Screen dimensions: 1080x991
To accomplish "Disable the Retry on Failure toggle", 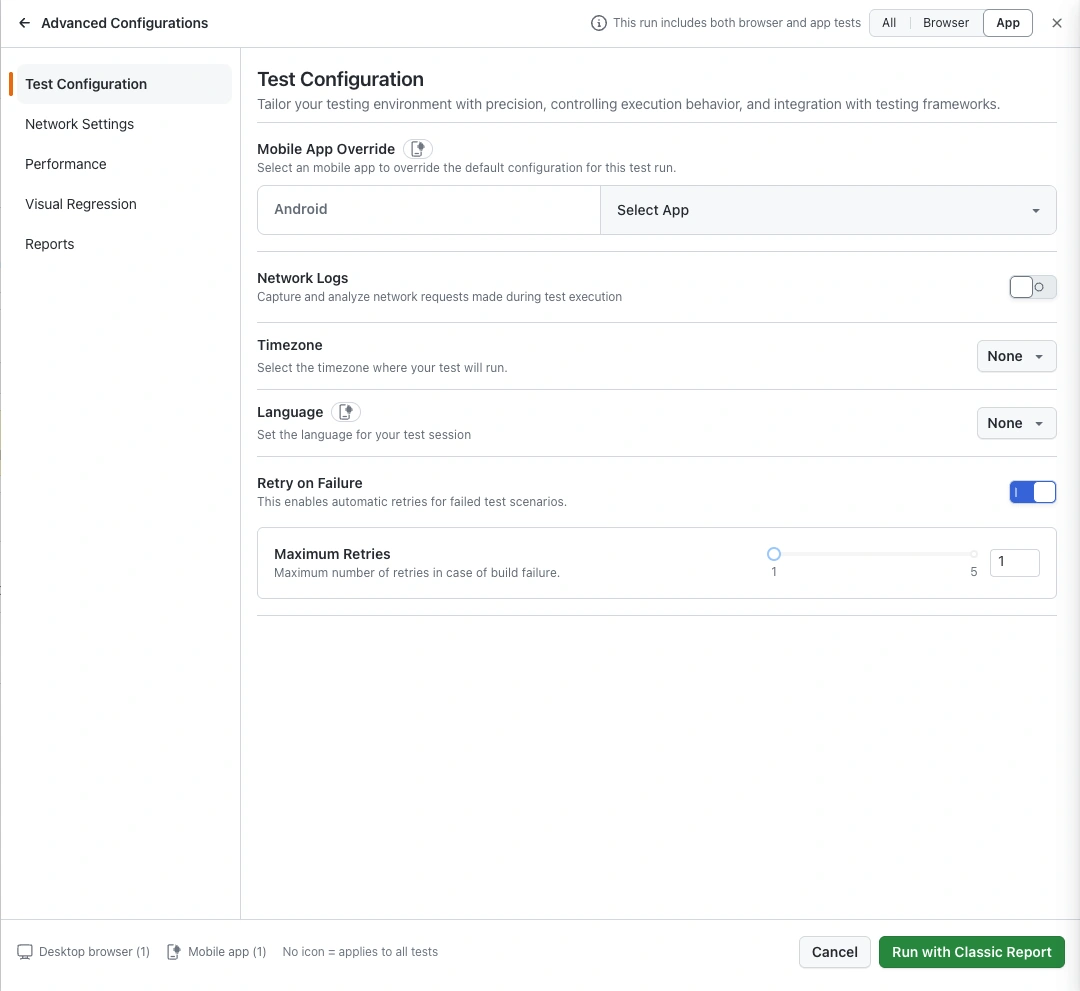I will click(1032, 492).
